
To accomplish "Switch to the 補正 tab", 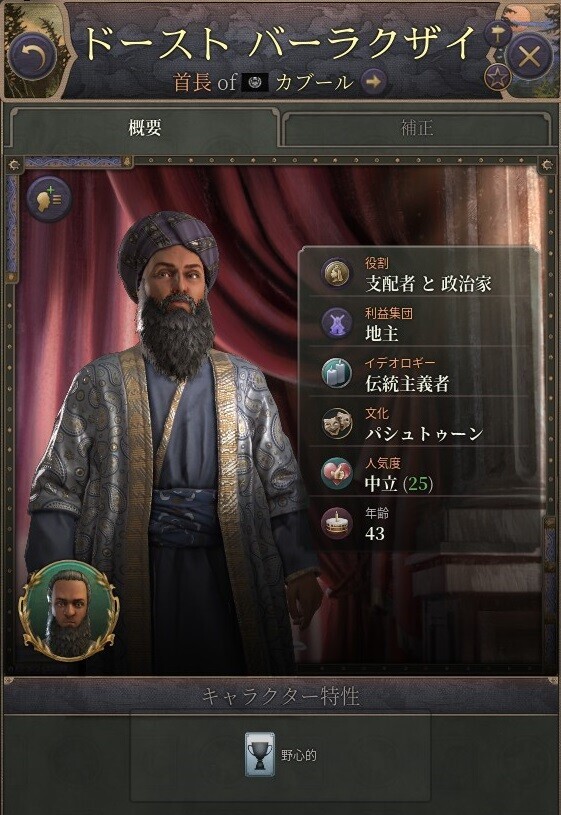I will 416,127.
